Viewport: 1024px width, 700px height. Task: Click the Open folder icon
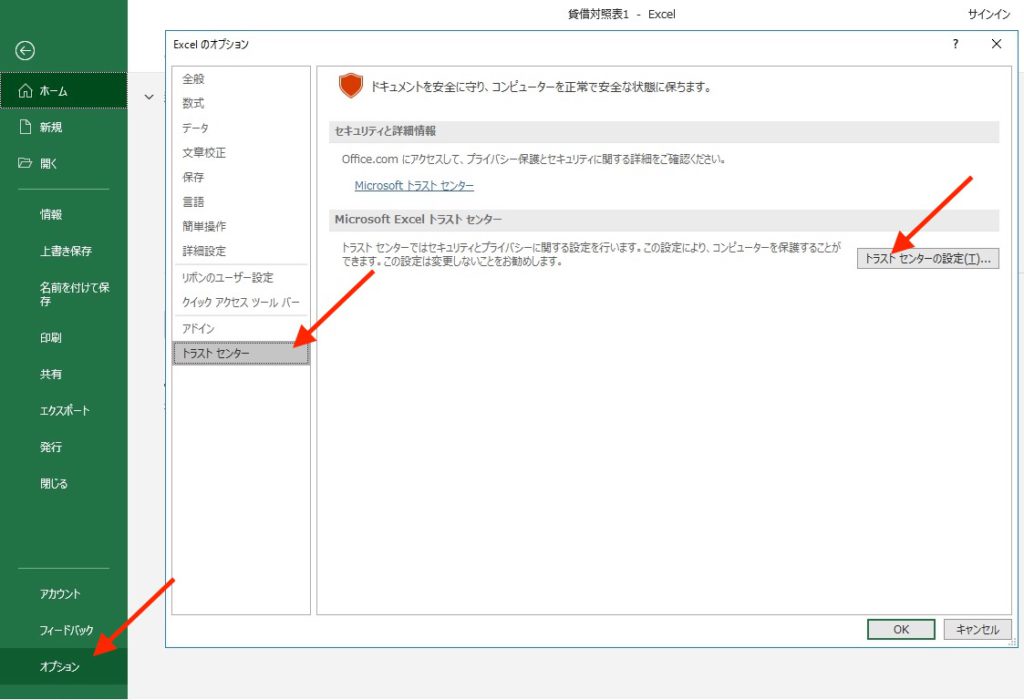pyautogui.click(x=25, y=163)
